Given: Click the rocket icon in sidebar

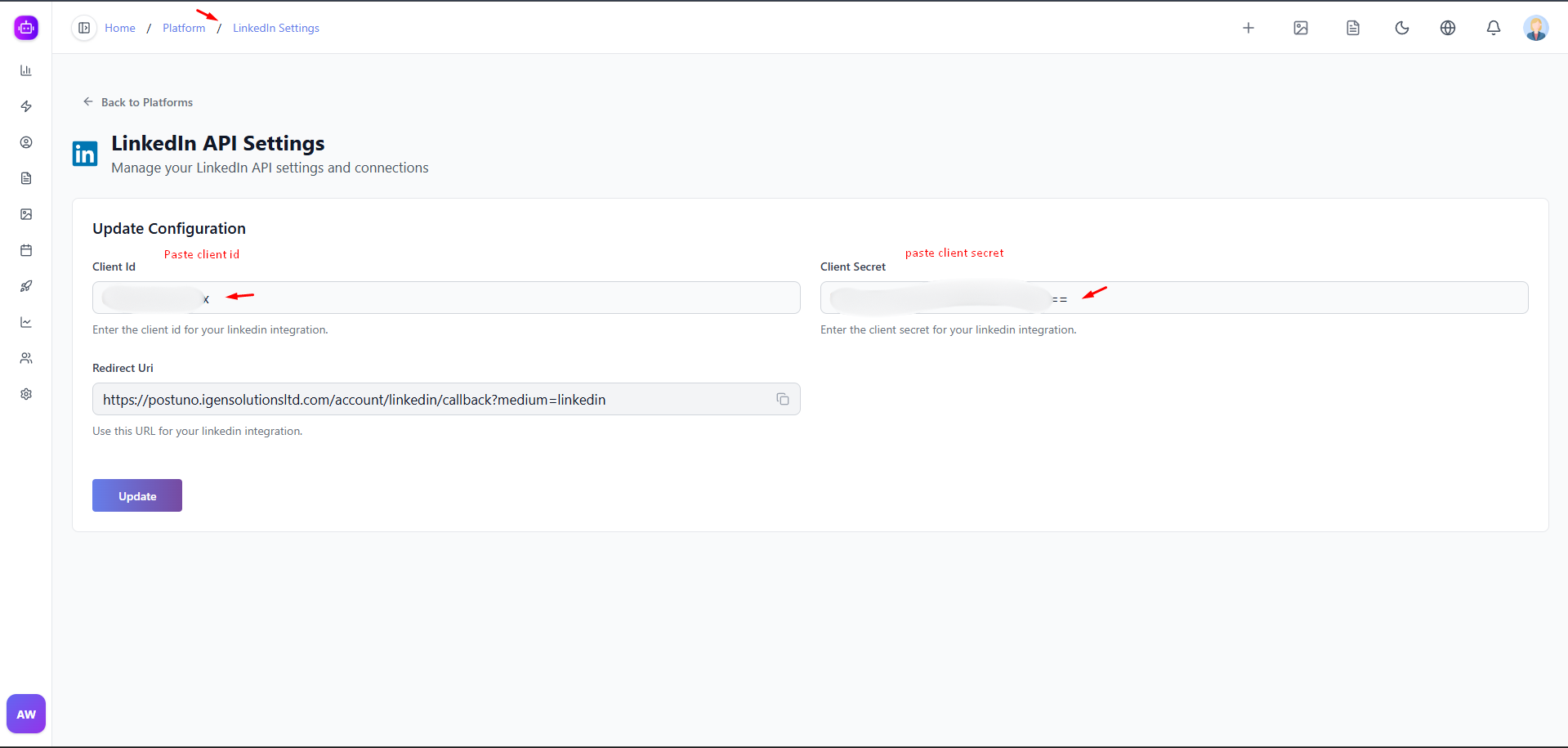Looking at the screenshot, I should (x=26, y=286).
